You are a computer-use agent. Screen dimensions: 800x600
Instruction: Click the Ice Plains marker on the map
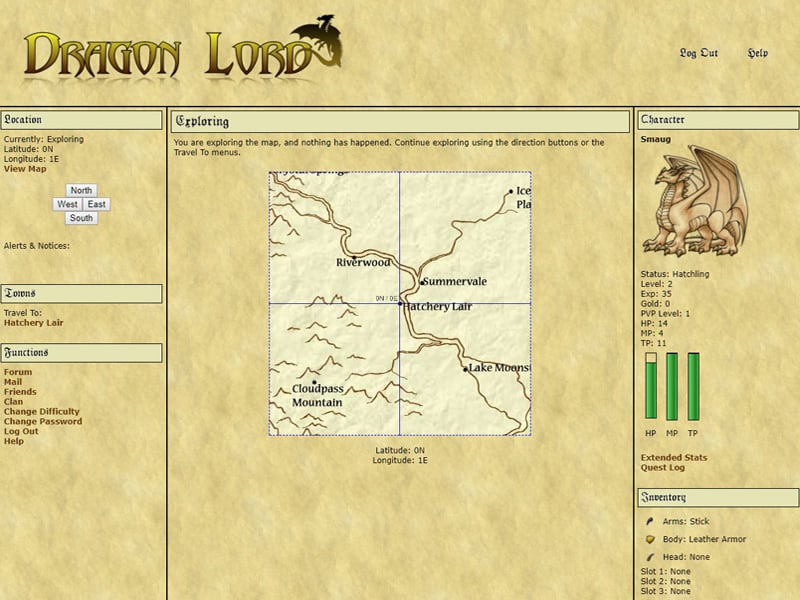pos(510,189)
